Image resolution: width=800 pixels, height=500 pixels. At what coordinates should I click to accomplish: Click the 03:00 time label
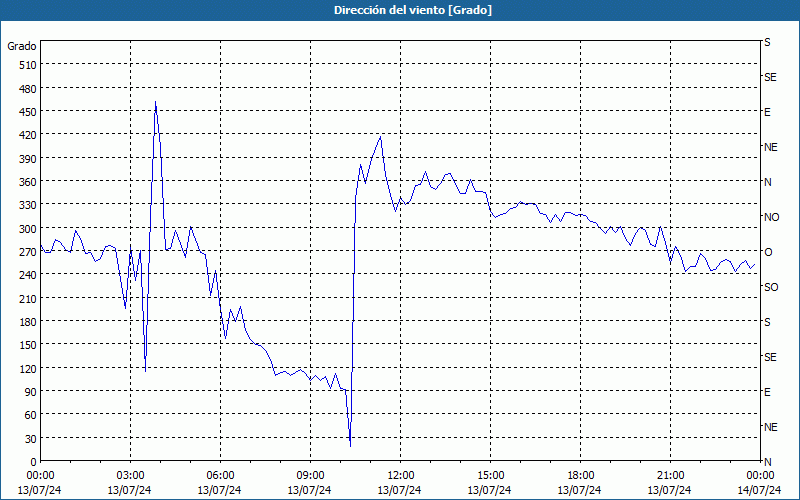click(130, 476)
